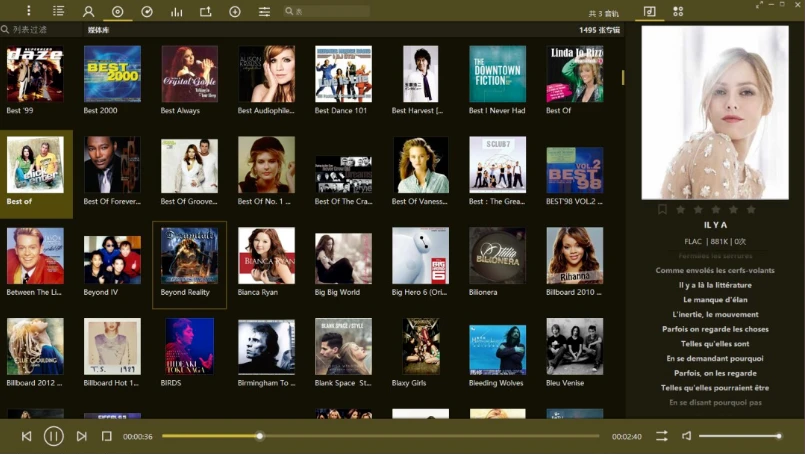
Task: Click the playback progress bar
Action: tap(380, 436)
